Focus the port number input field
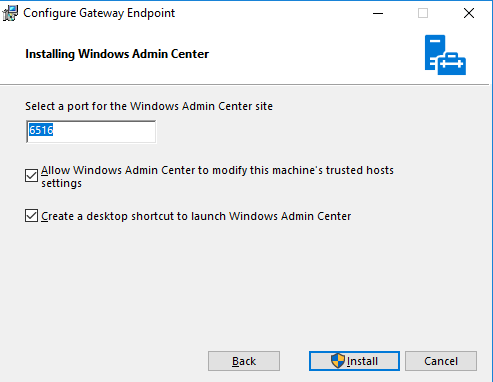The image size is (493, 382). click(x=91, y=132)
